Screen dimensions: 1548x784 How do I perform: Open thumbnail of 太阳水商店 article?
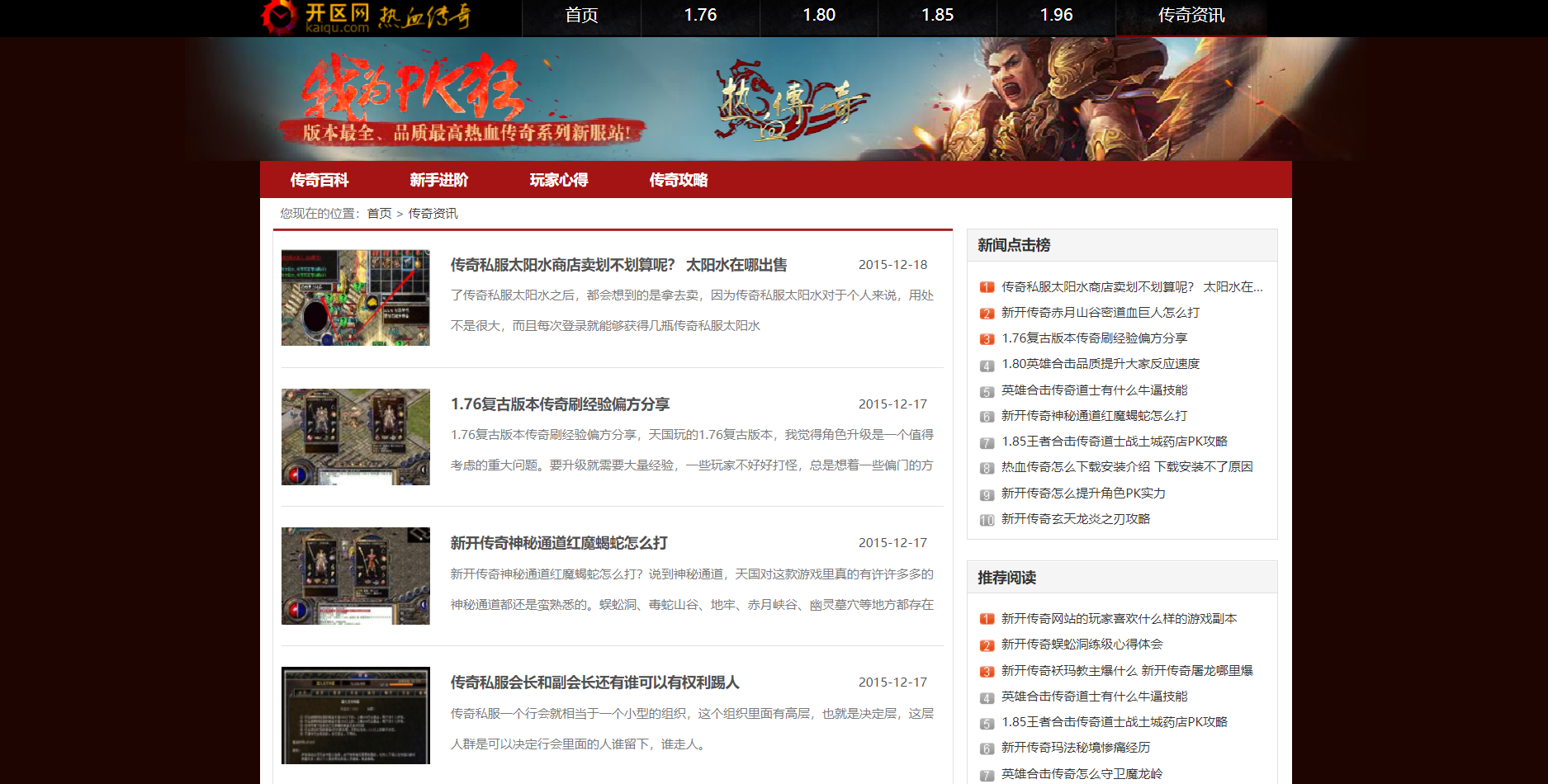355,298
